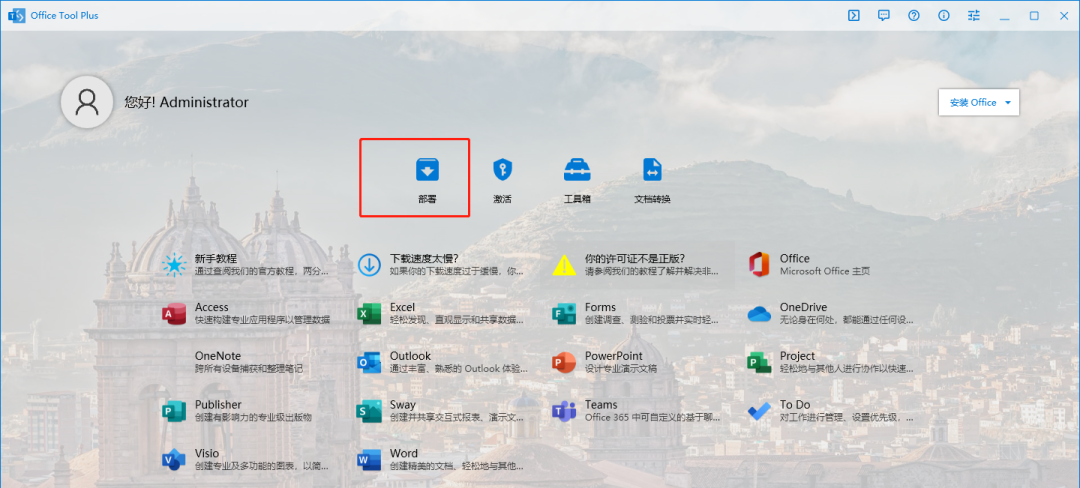Launch the Outlook app icon
The height and width of the screenshot is (488, 1080).
click(x=369, y=363)
